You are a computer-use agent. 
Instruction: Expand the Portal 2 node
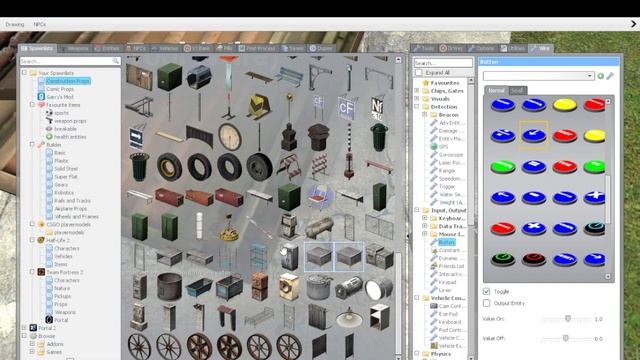(x=24, y=328)
